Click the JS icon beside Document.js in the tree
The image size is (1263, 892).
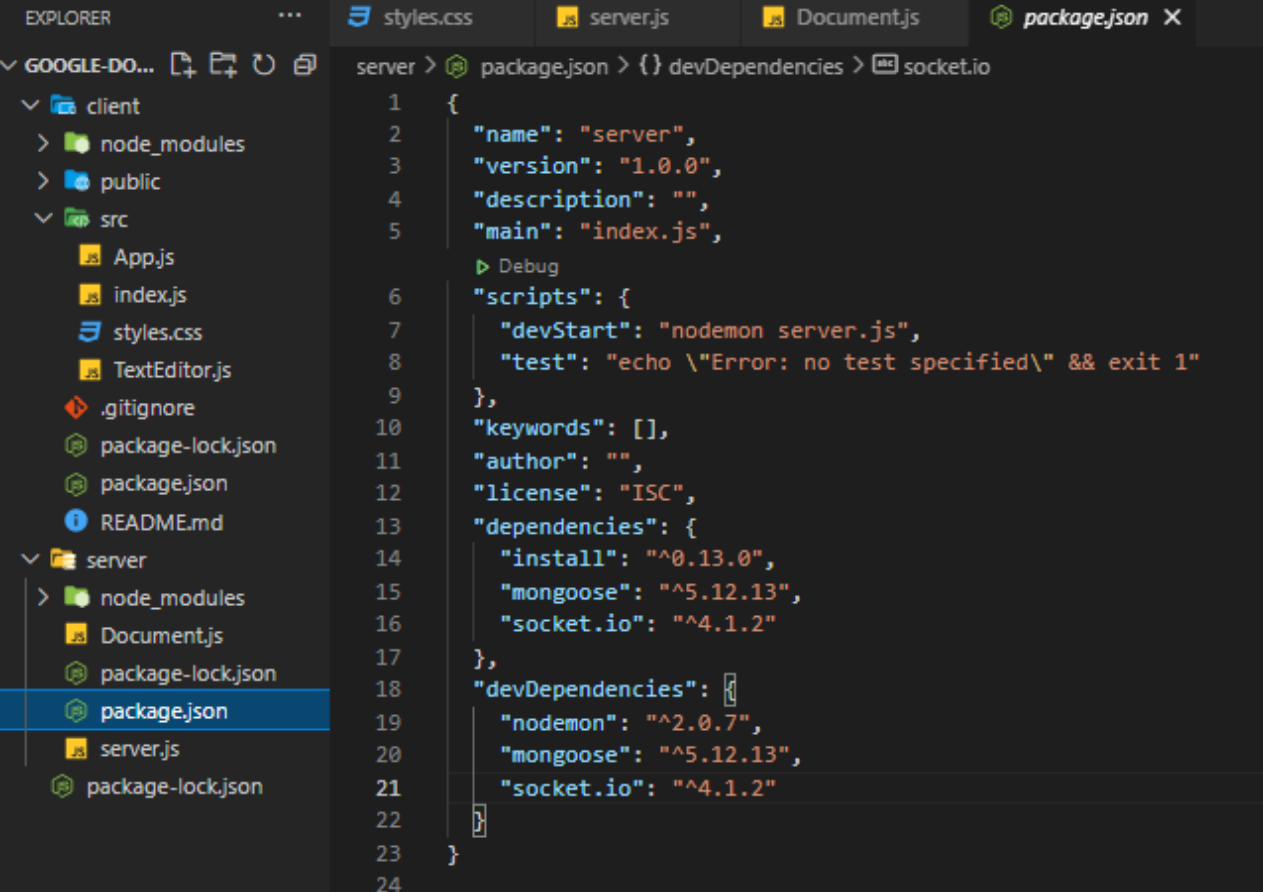(x=75, y=635)
